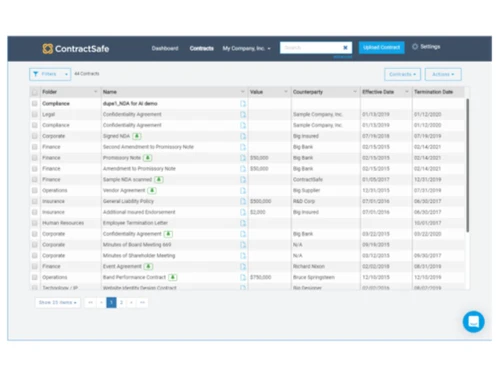
Task: Go to Contracts in top navigation
Action: point(202,48)
